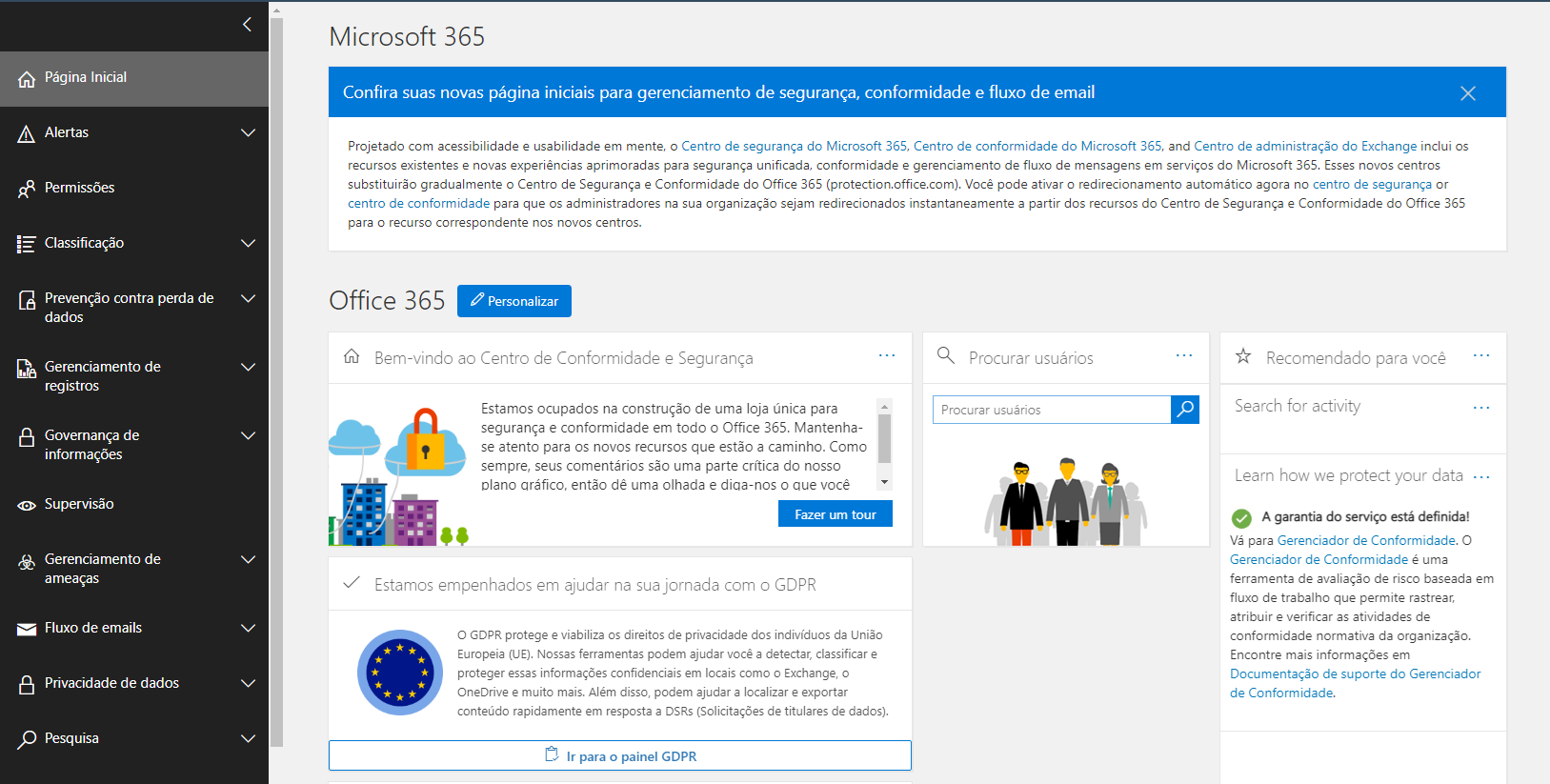Click the sidebar vertical scrollbar thumb
This screenshot has width=1550, height=784.
[276, 381]
